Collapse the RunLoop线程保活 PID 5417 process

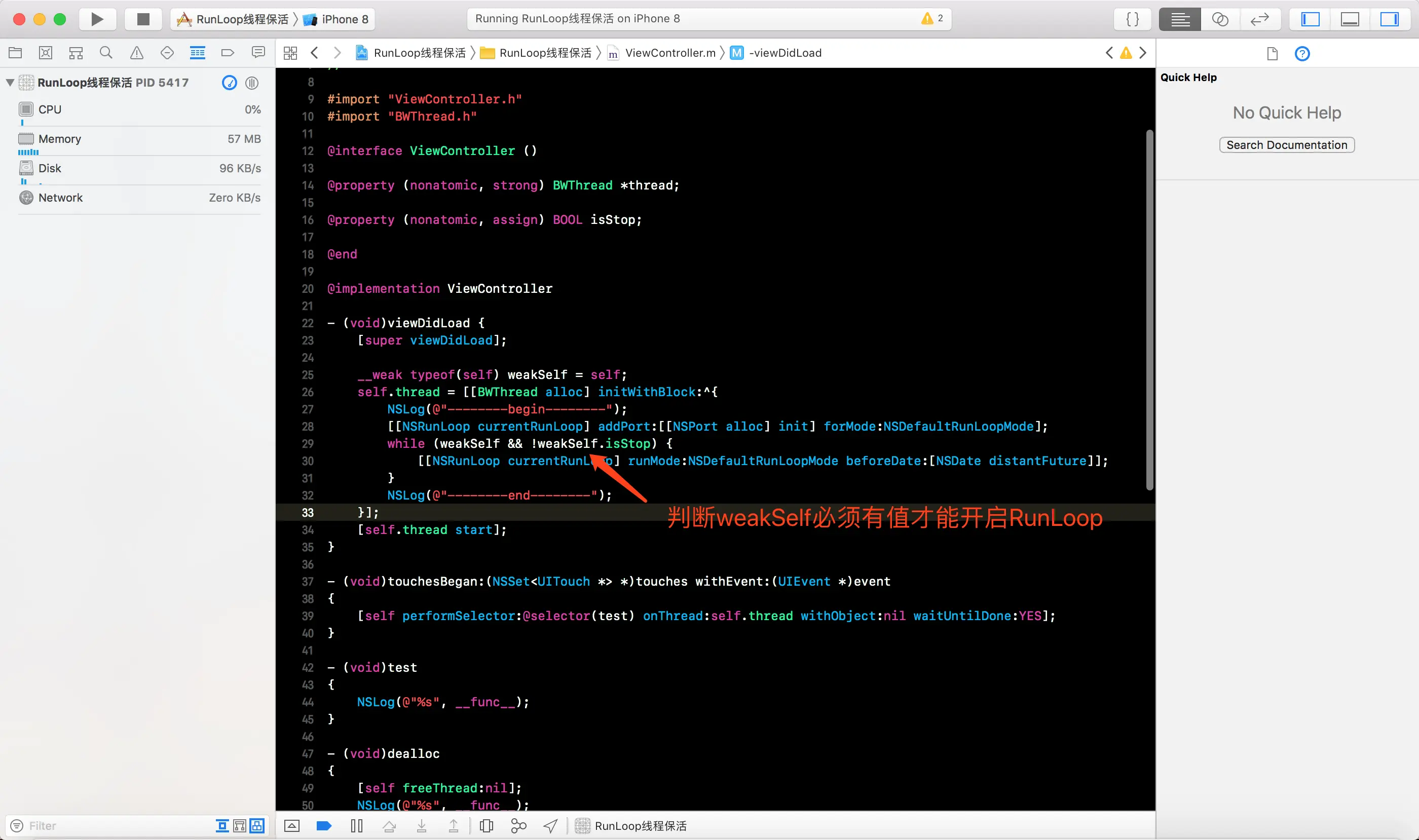pos(10,83)
